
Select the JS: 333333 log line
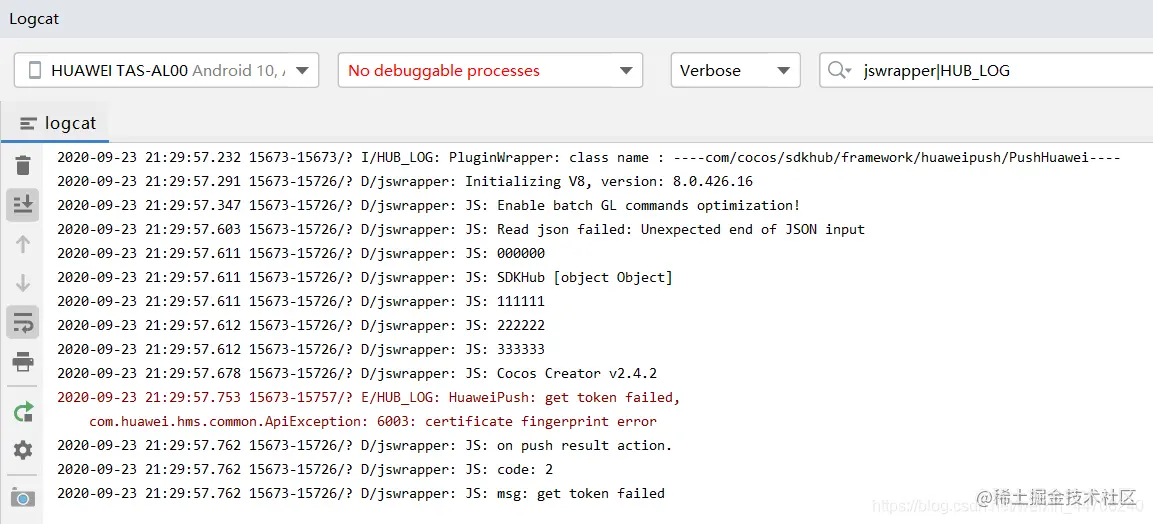[x=301, y=349]
